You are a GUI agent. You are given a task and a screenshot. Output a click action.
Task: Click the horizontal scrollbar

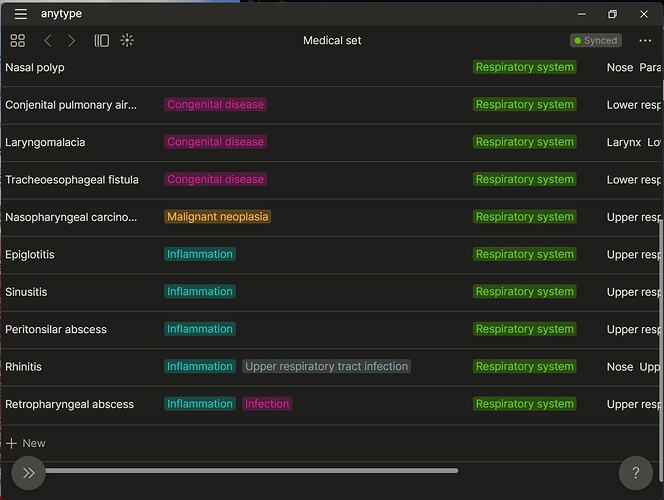[x=250, y=470]
